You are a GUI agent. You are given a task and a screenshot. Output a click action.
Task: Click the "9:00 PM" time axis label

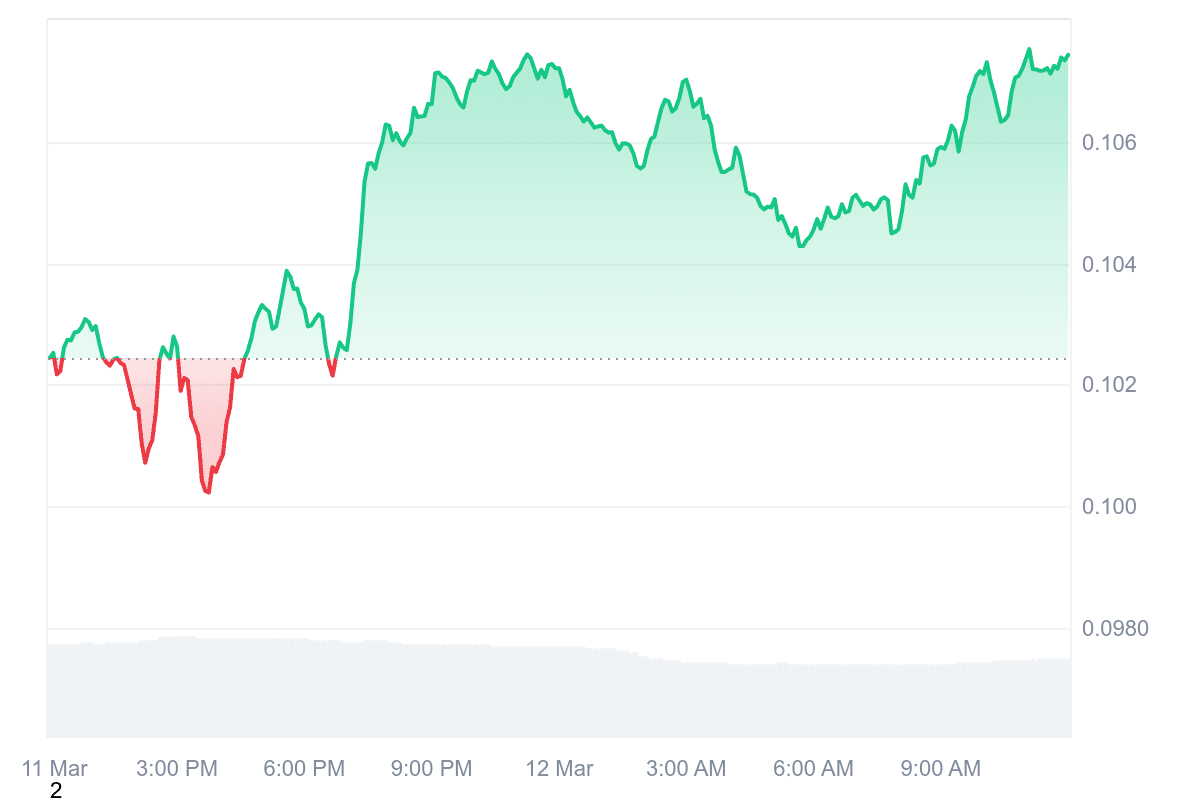click(432, 769)
